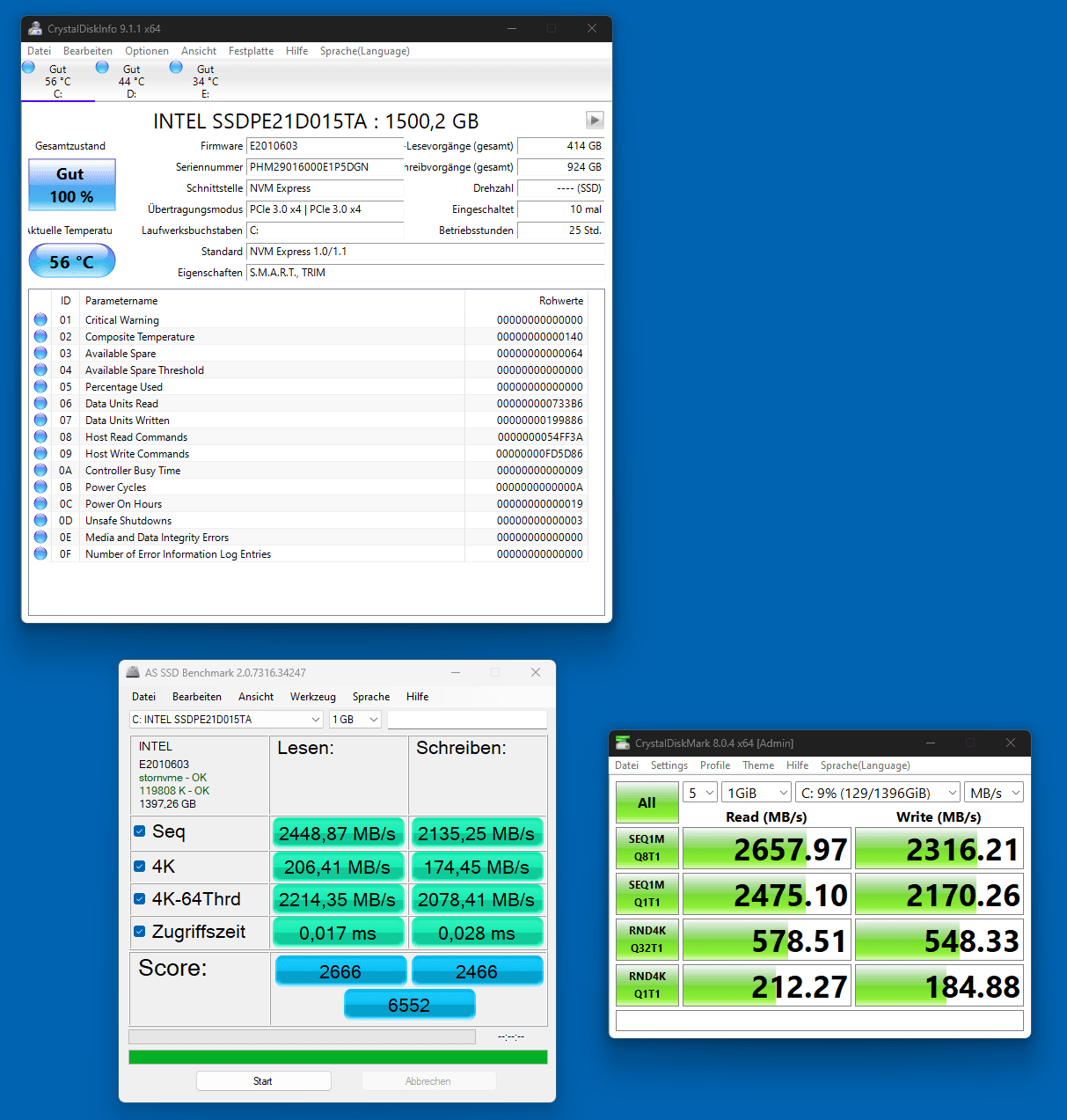Open the C: 9% drive selection dropdown

[878, 793]
